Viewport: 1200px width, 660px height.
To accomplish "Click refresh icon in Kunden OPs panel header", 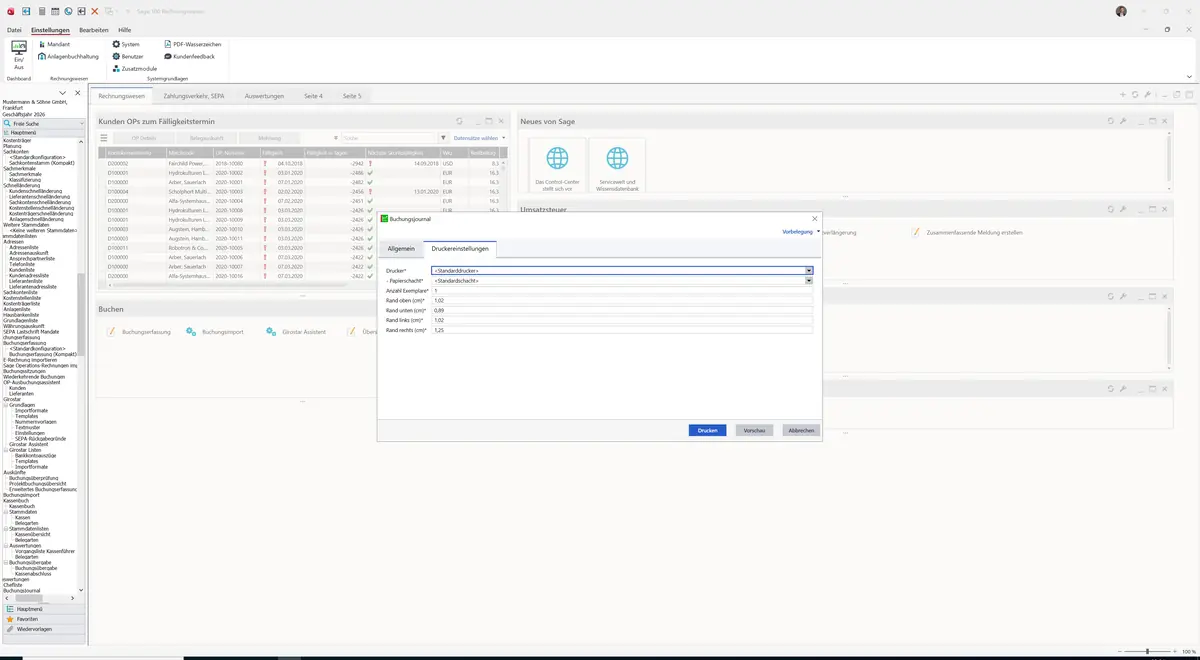I will [459, 121].
